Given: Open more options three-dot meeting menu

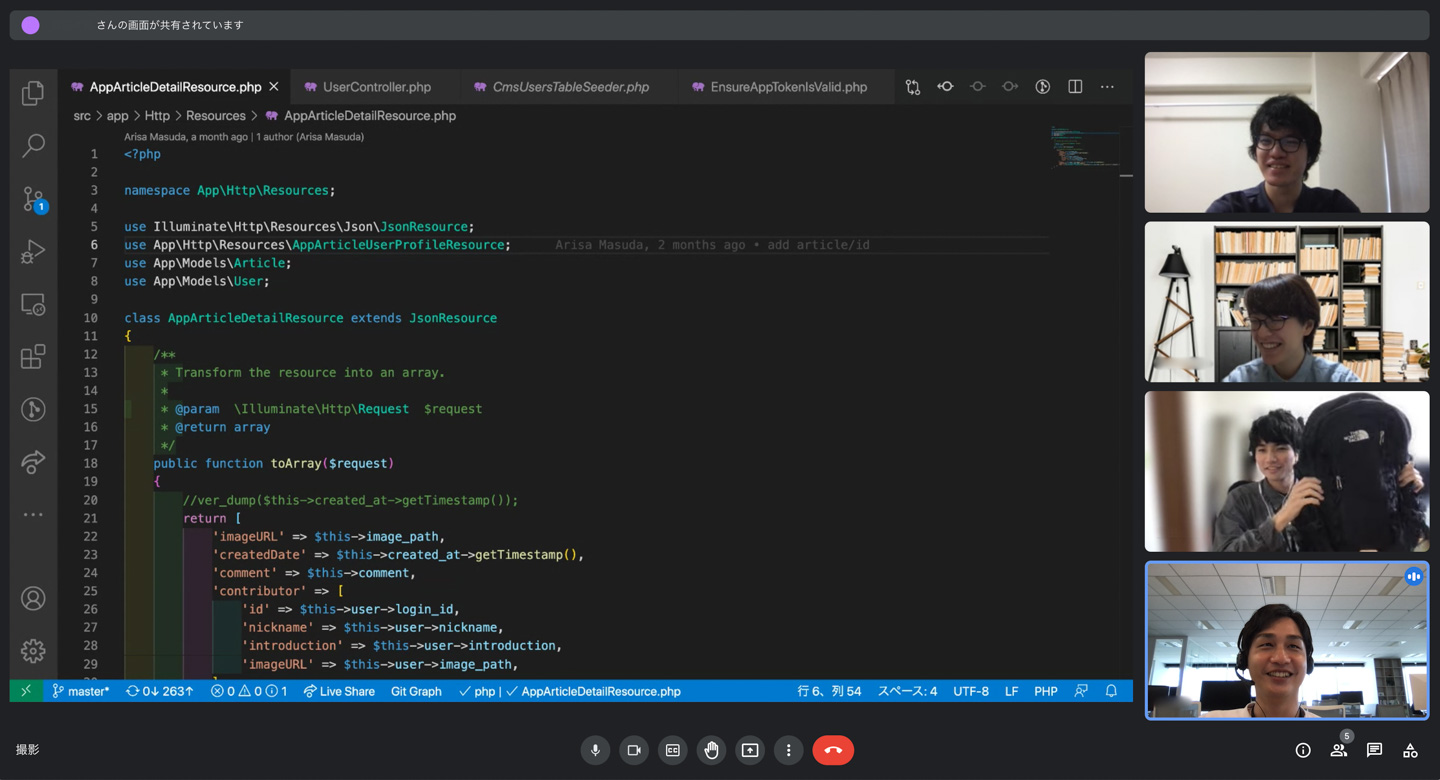Looking at the screenshot, I should pyautogui.click(x=788, y=750).
